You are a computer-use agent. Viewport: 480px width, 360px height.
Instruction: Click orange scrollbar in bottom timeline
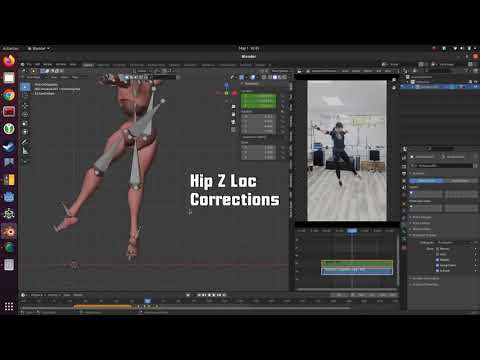102,306
